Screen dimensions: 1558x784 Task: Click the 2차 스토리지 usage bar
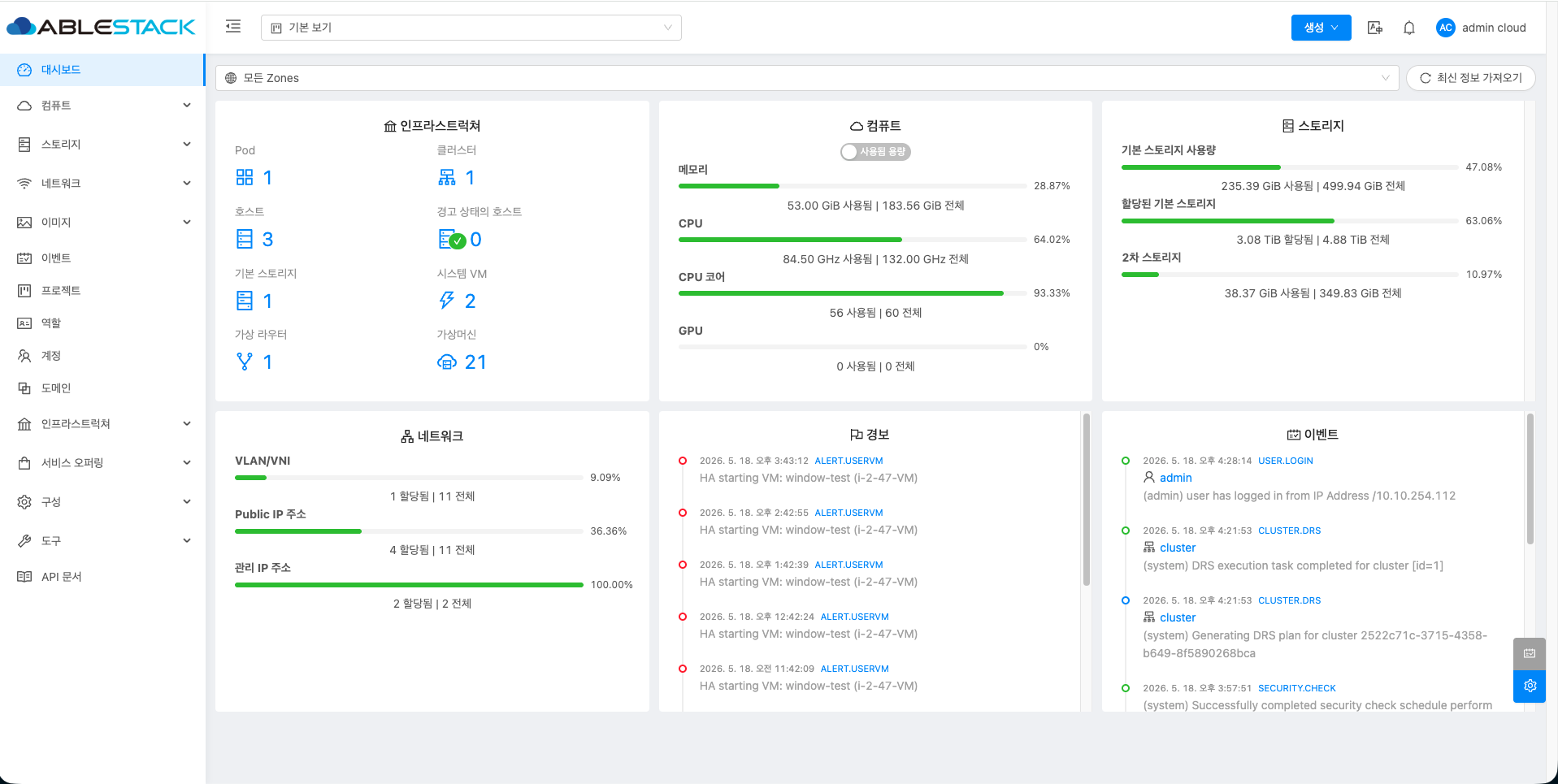(x=1290, y=275)
